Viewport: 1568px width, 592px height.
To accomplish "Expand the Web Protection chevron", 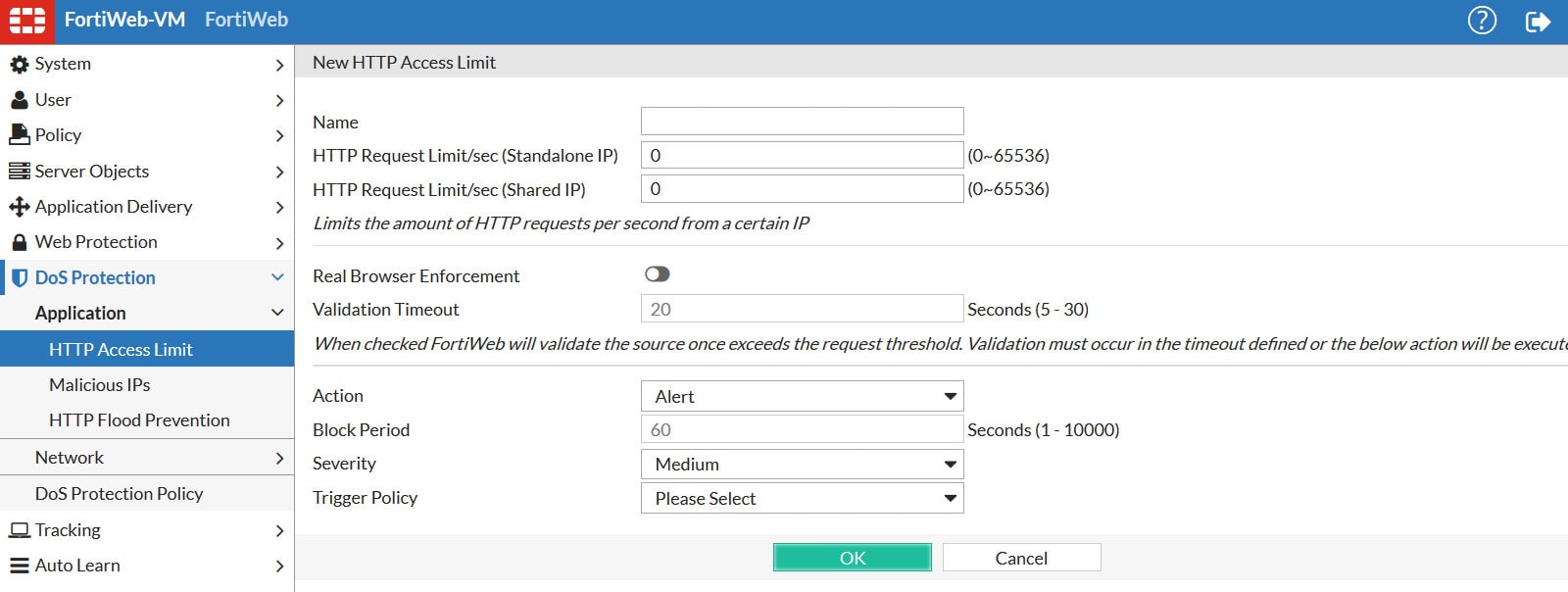I will click(279, 243).
